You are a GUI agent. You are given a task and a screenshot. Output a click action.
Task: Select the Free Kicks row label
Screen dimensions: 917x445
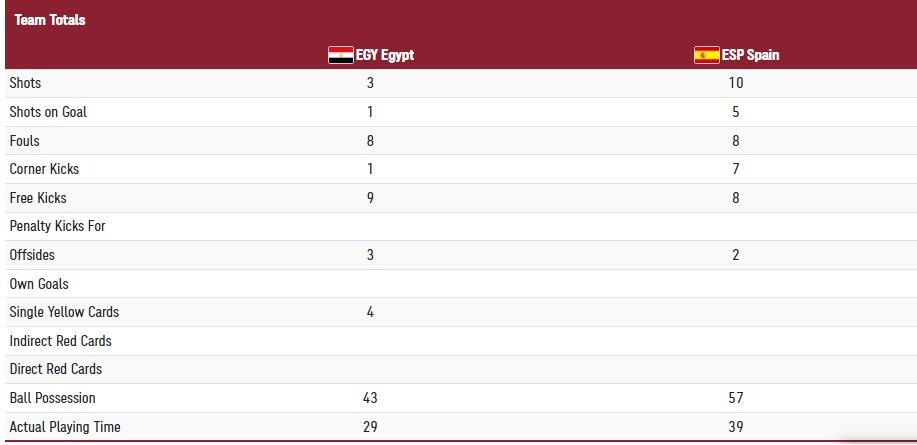(38, 198)
